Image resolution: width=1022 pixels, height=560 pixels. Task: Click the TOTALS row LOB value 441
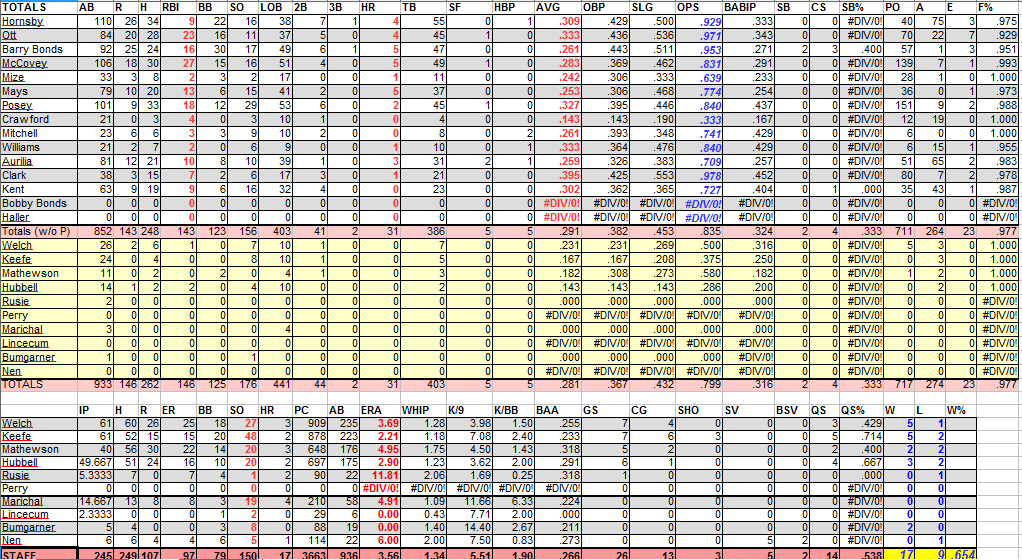(x=275, y=385)
